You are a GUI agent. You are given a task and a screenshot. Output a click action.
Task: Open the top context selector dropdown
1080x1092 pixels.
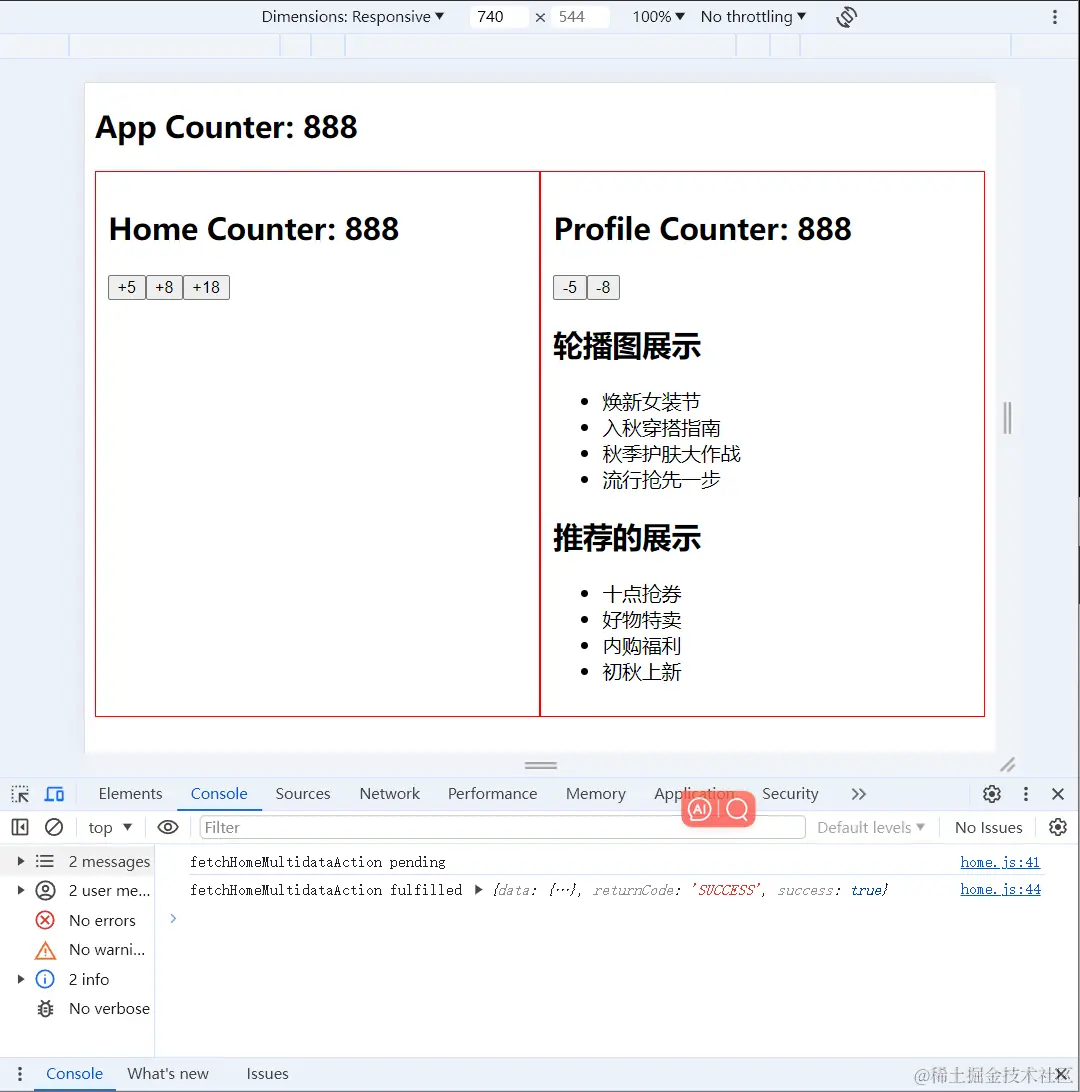tap(109, 827)
